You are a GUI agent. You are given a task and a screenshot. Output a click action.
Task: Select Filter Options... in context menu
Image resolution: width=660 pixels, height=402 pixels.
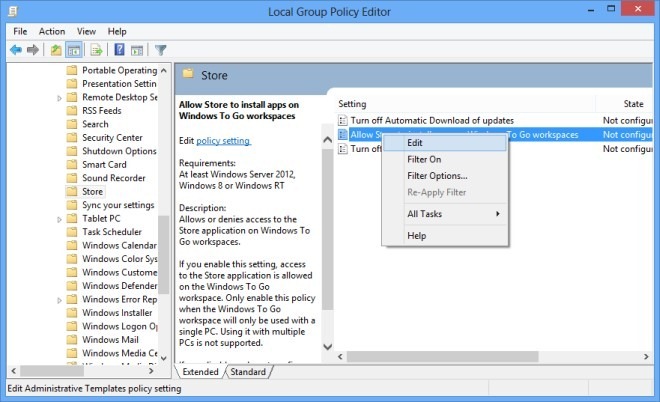click(445, 176)
